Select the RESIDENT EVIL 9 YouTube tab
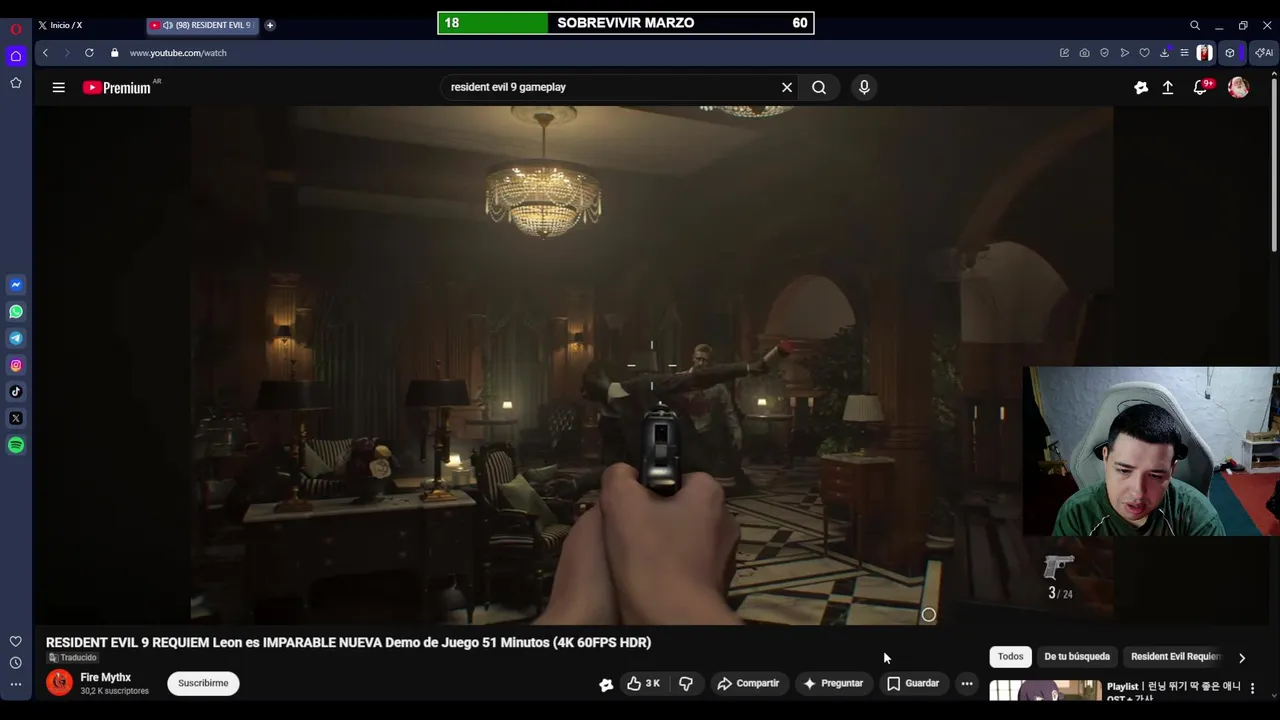The height and width of the screenshot is (720, 1280). [204, 25]
